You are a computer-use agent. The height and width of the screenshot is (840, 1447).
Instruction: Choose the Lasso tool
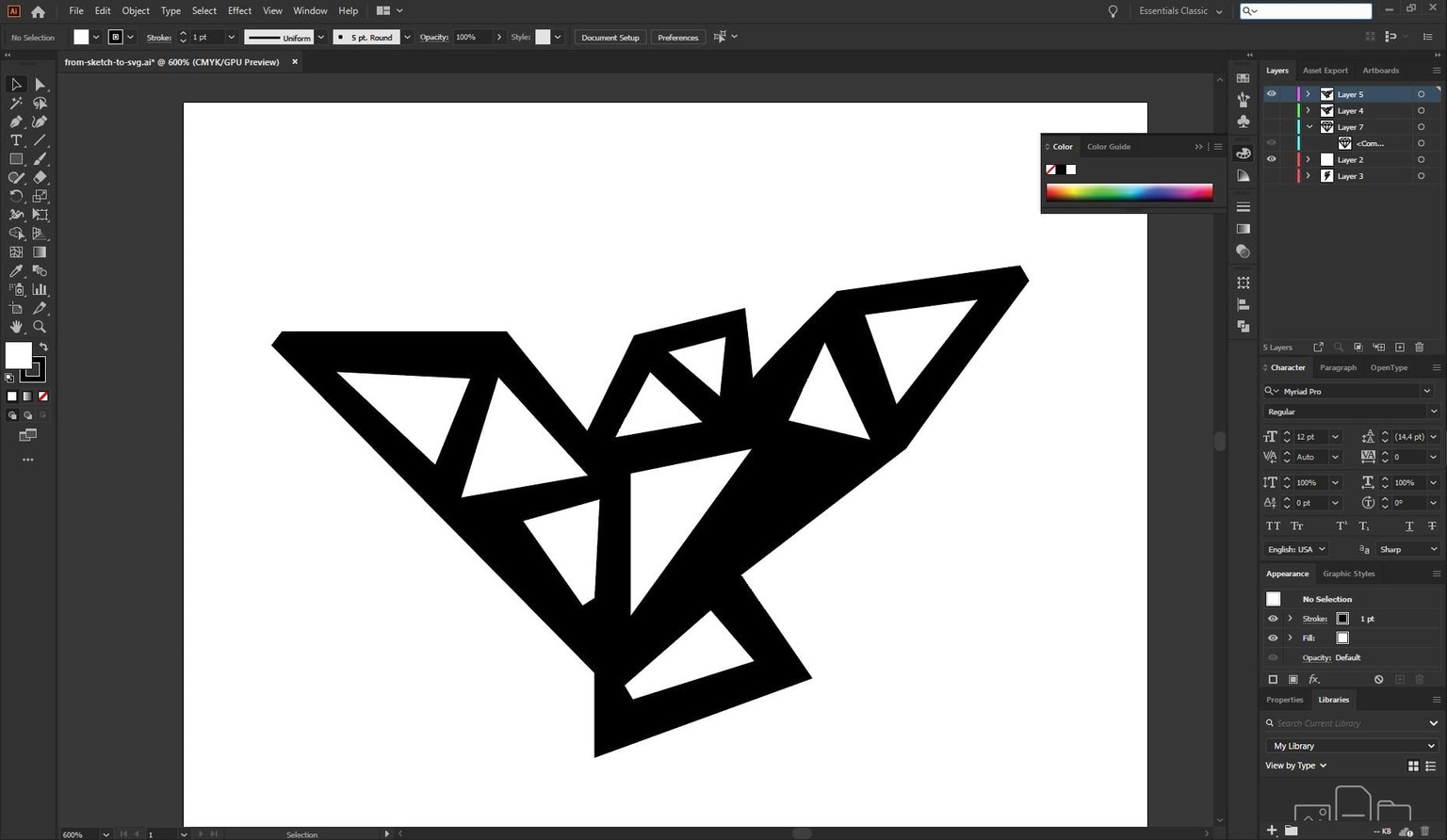coord(40,104)
